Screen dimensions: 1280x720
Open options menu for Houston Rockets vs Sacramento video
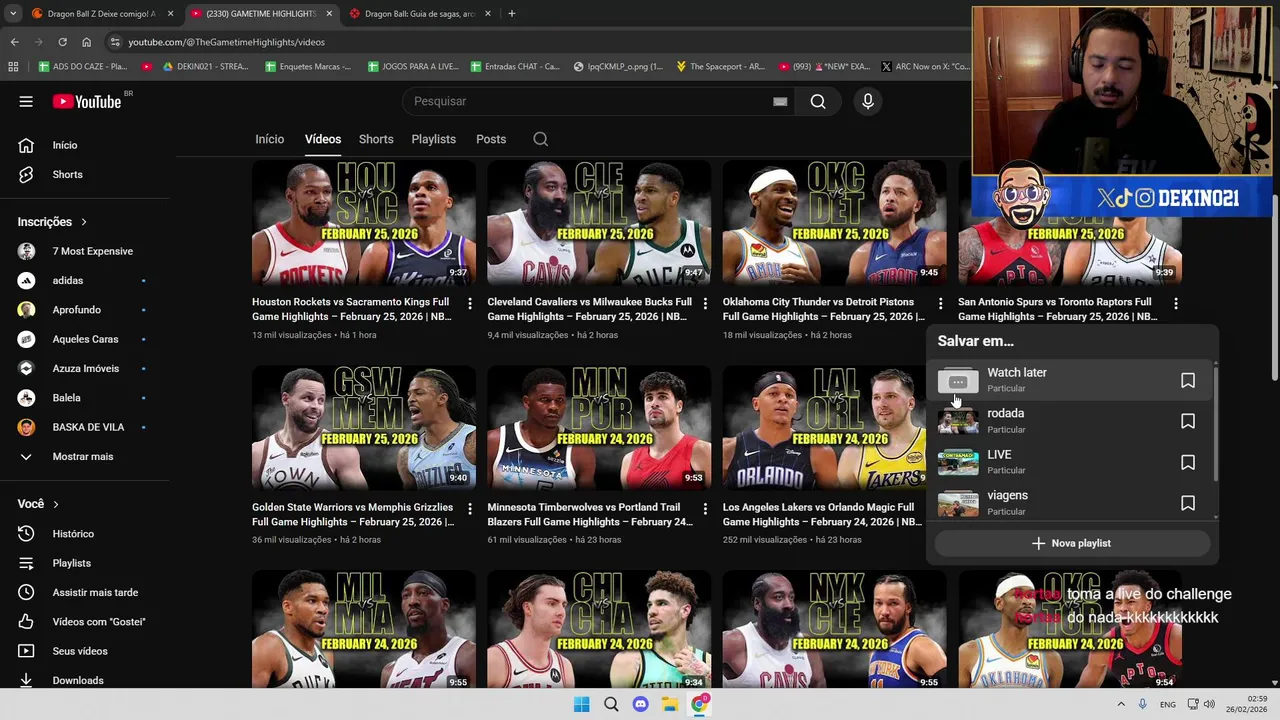click(469, 303)
